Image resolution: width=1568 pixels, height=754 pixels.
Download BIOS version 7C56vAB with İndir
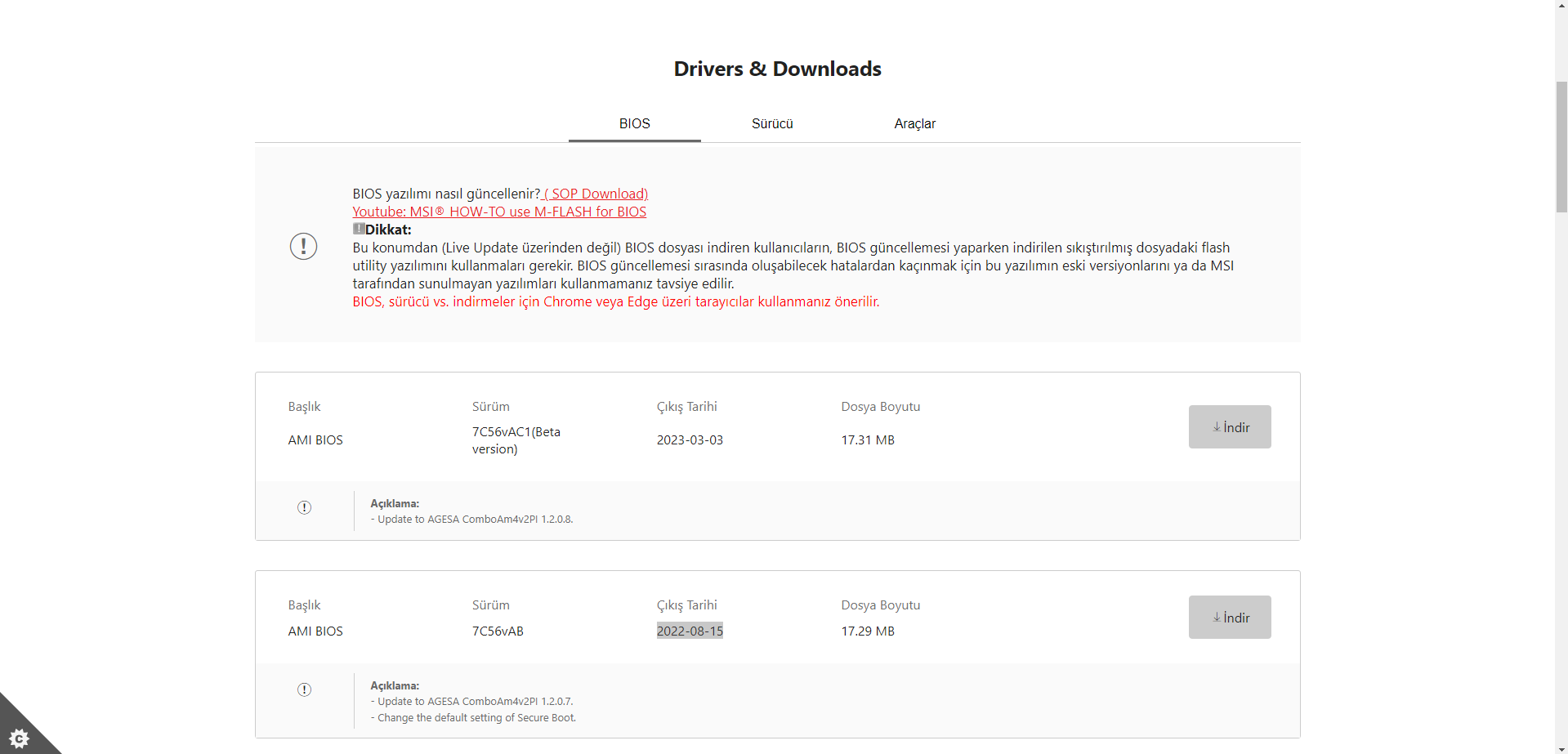1230,617
